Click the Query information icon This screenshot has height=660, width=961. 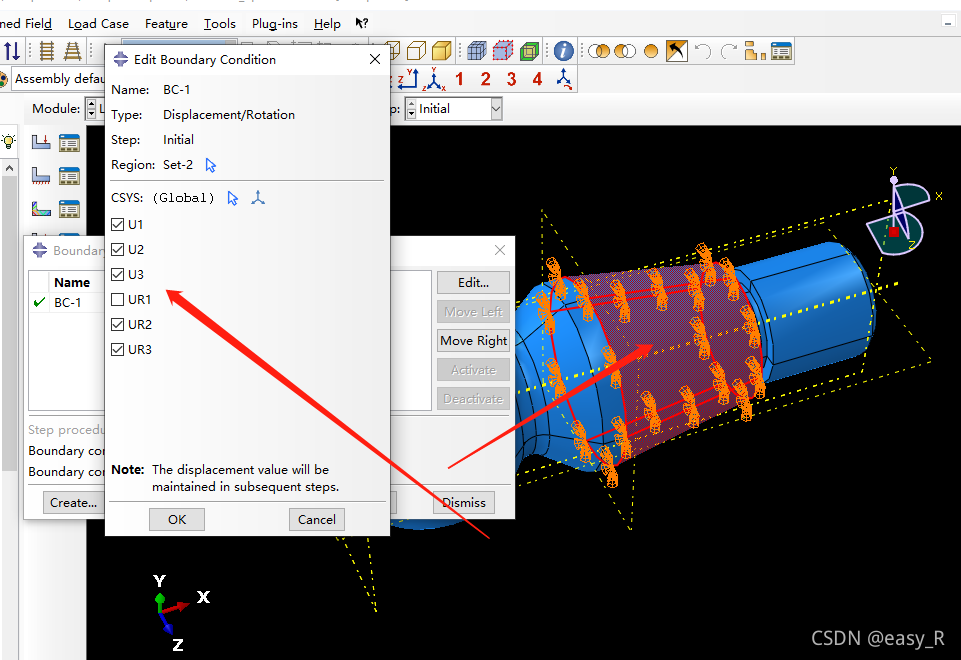[x=563, y=51]
